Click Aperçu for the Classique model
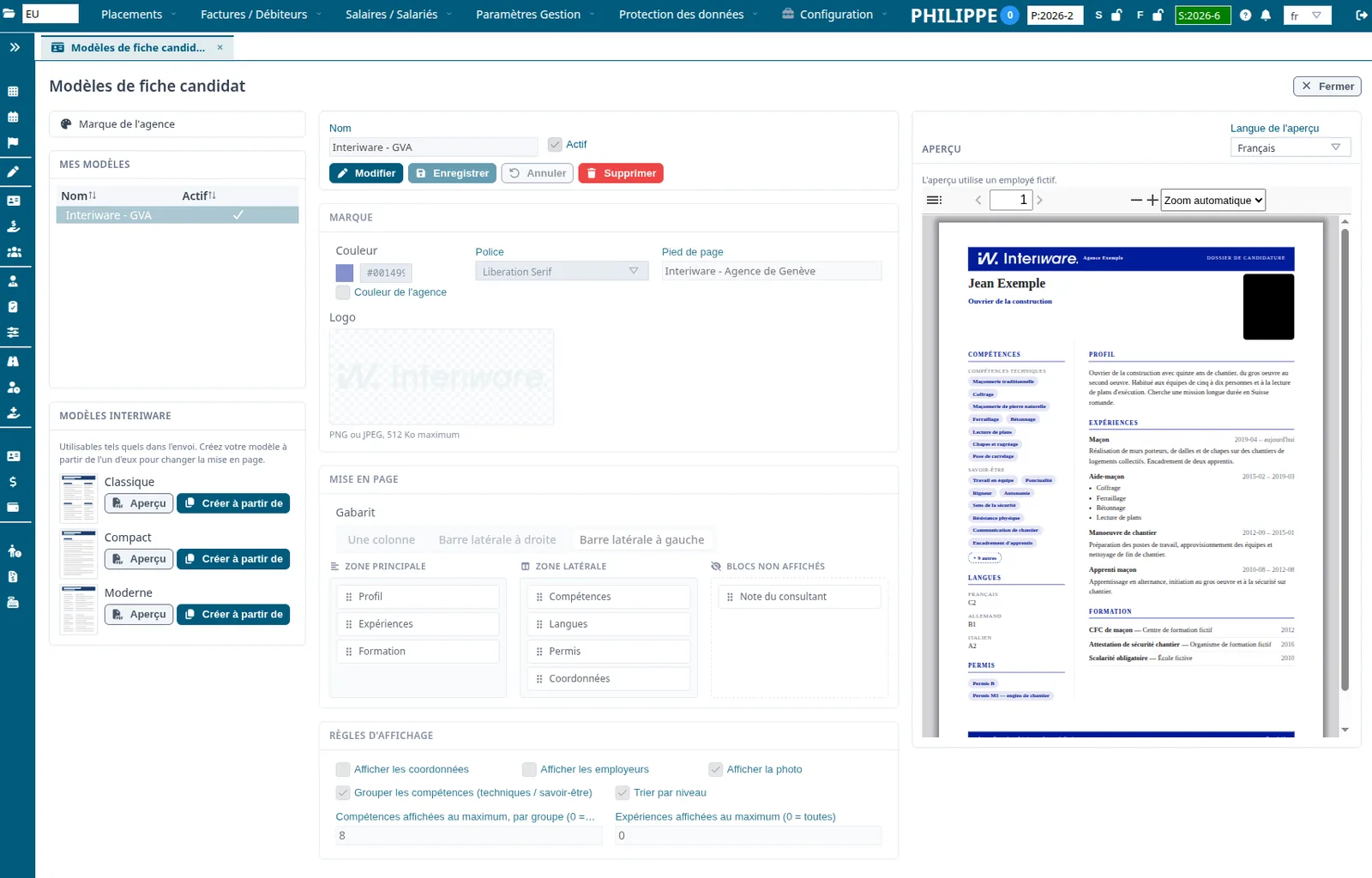1372x878 pixels. pos(139,503)
